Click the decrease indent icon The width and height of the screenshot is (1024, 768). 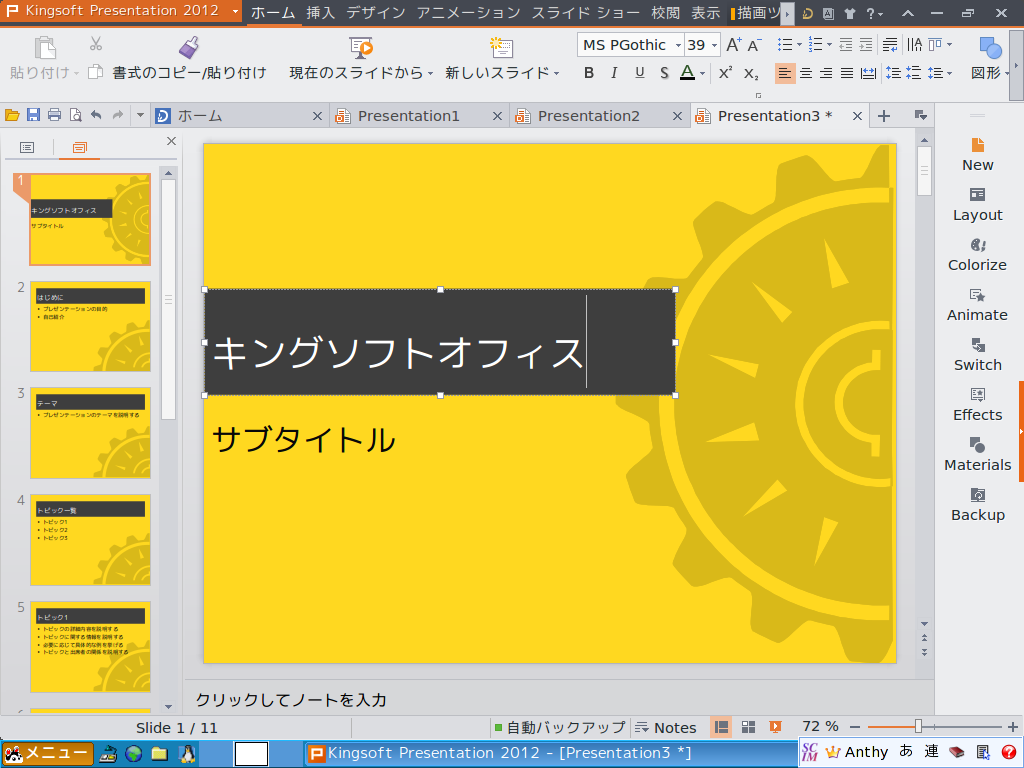(x=846, y=44)
